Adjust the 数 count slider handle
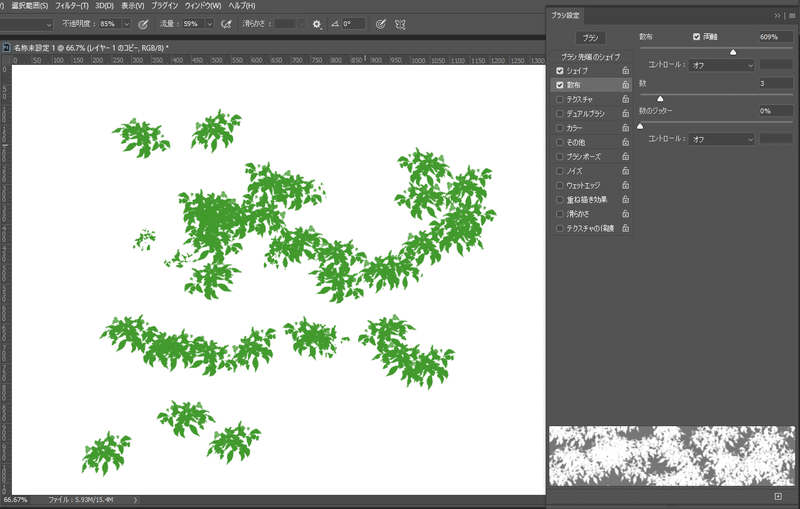The height and width of the screenshot is (509, 800). [660, 98]
